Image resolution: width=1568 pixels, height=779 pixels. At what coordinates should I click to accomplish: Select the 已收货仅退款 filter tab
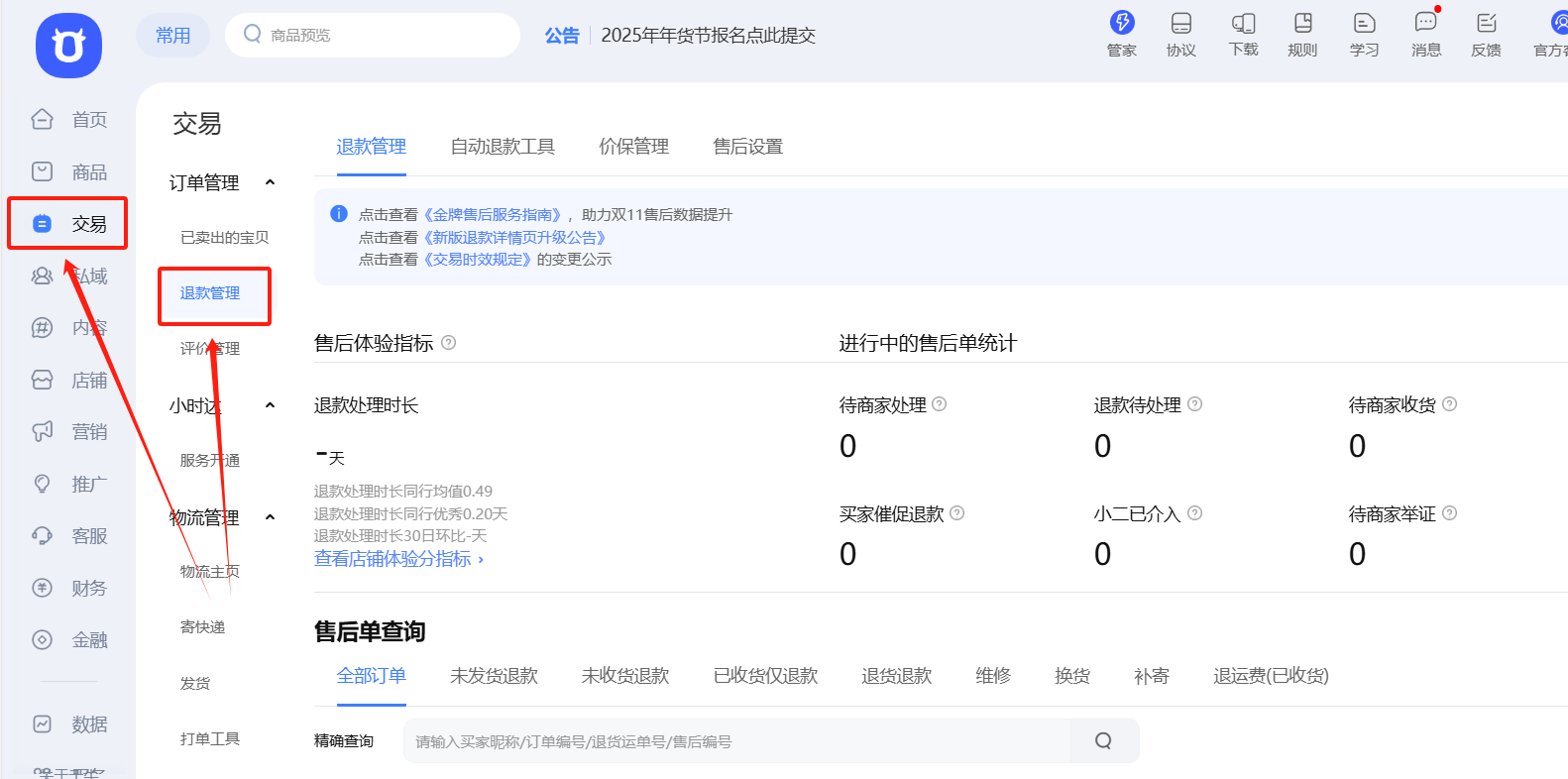click(x=765, y=676)
